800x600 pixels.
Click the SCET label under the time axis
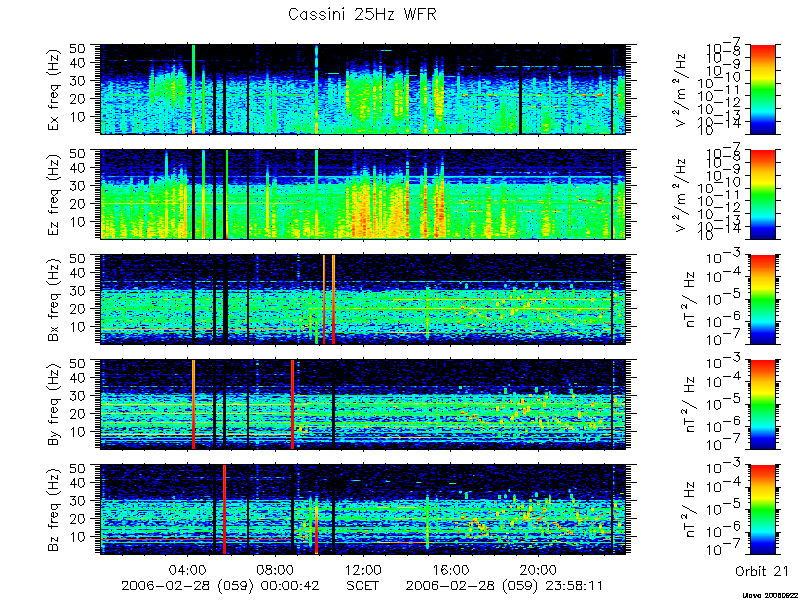click(x=363, y=586)
